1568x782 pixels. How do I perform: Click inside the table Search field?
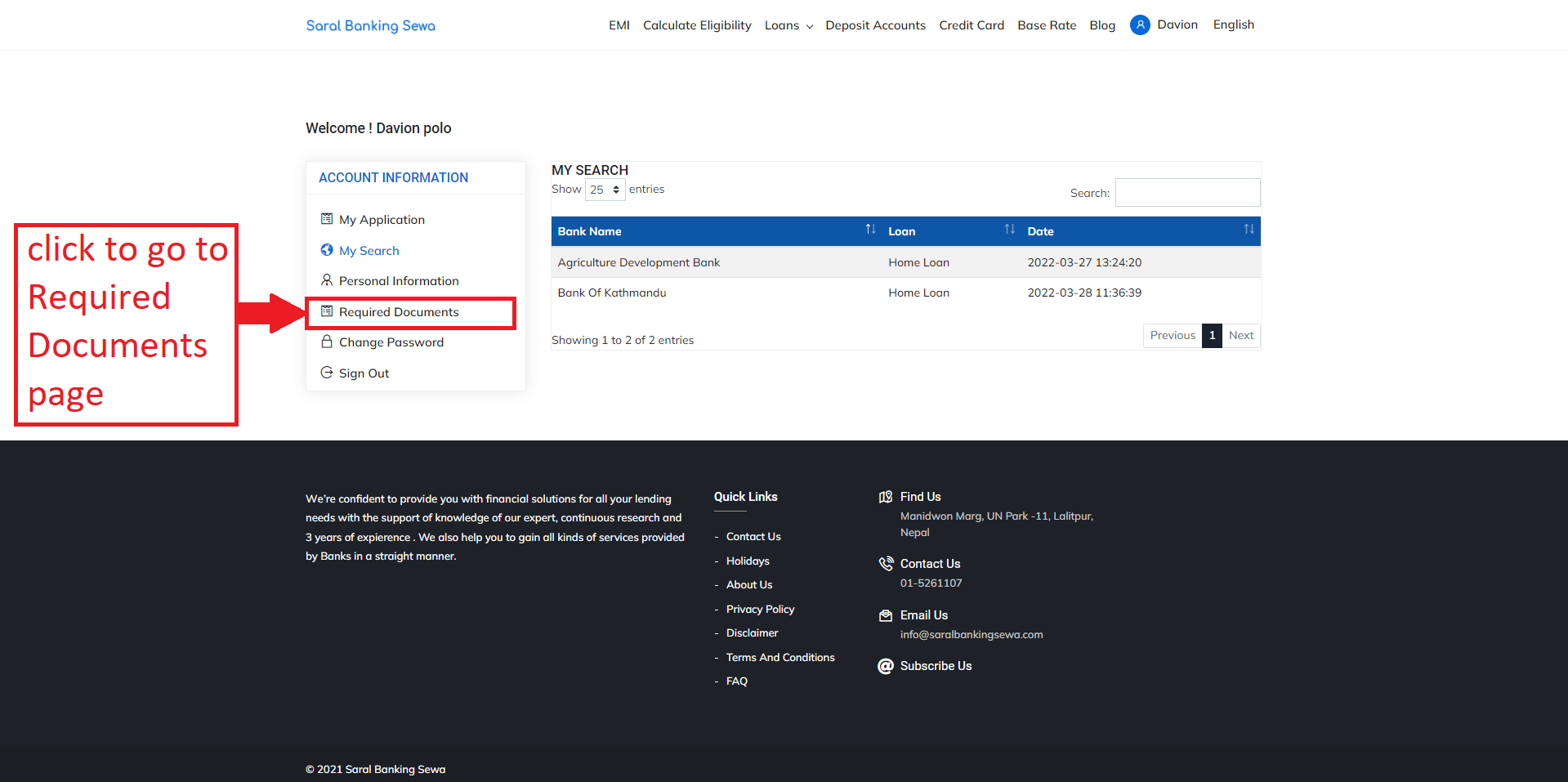[x=1187, y=192]
